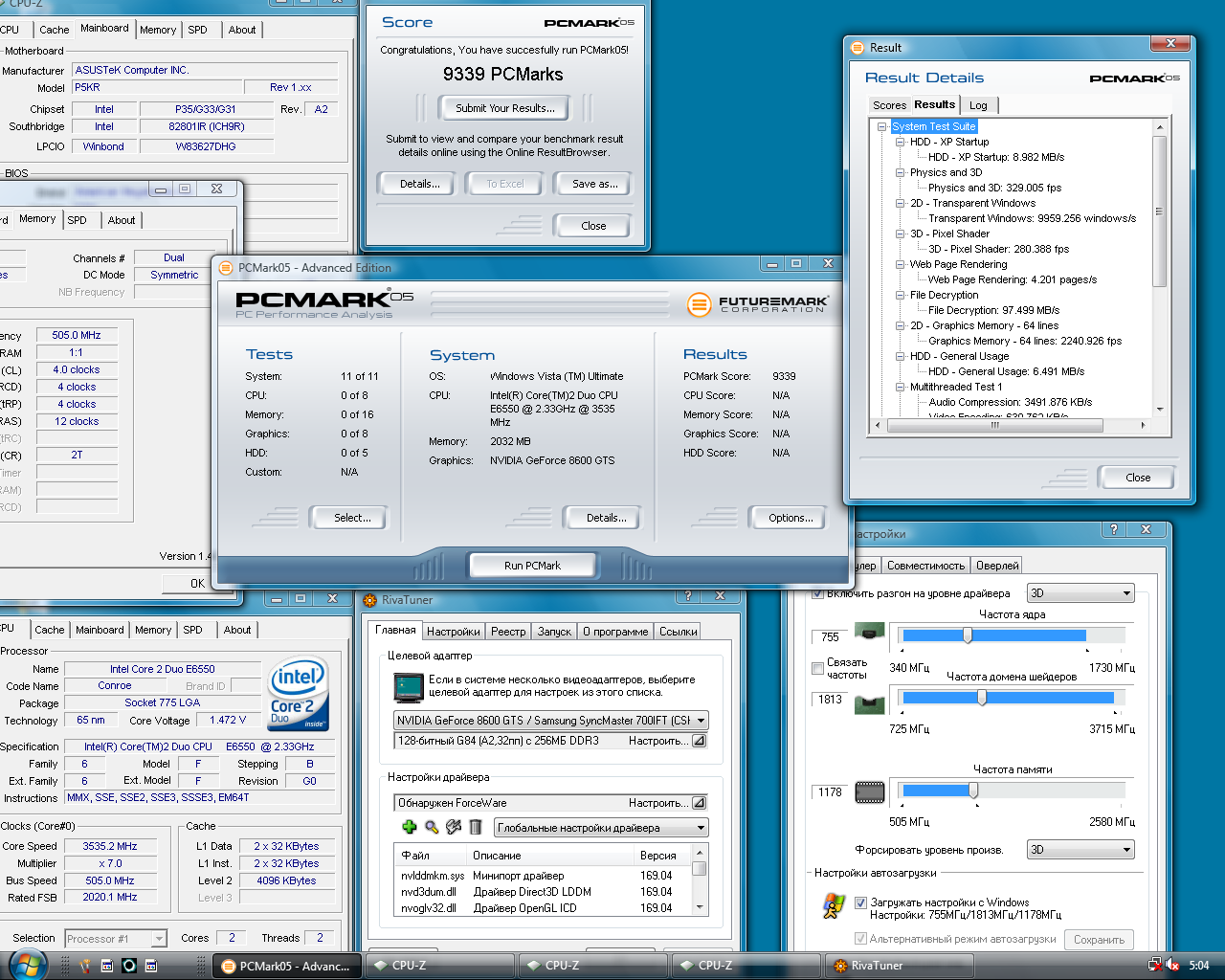
Task: Click the magnifying glass icon in RivaTuner
Action: pos(432,827)
